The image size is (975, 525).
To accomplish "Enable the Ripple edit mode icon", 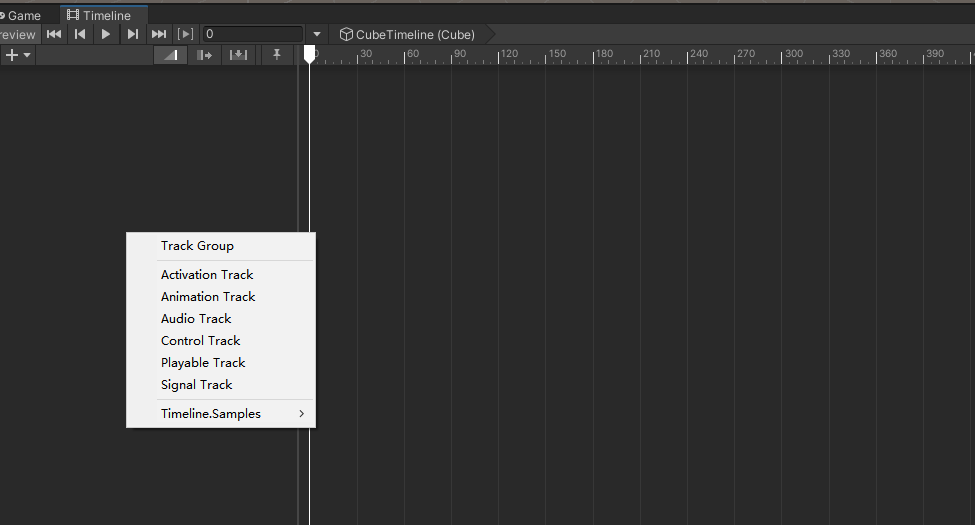I will coord(205,55).
